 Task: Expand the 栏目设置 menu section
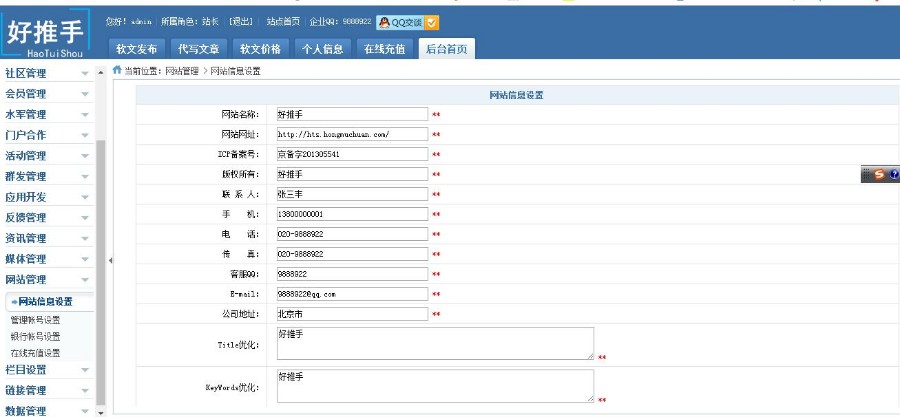pos(47,370)
